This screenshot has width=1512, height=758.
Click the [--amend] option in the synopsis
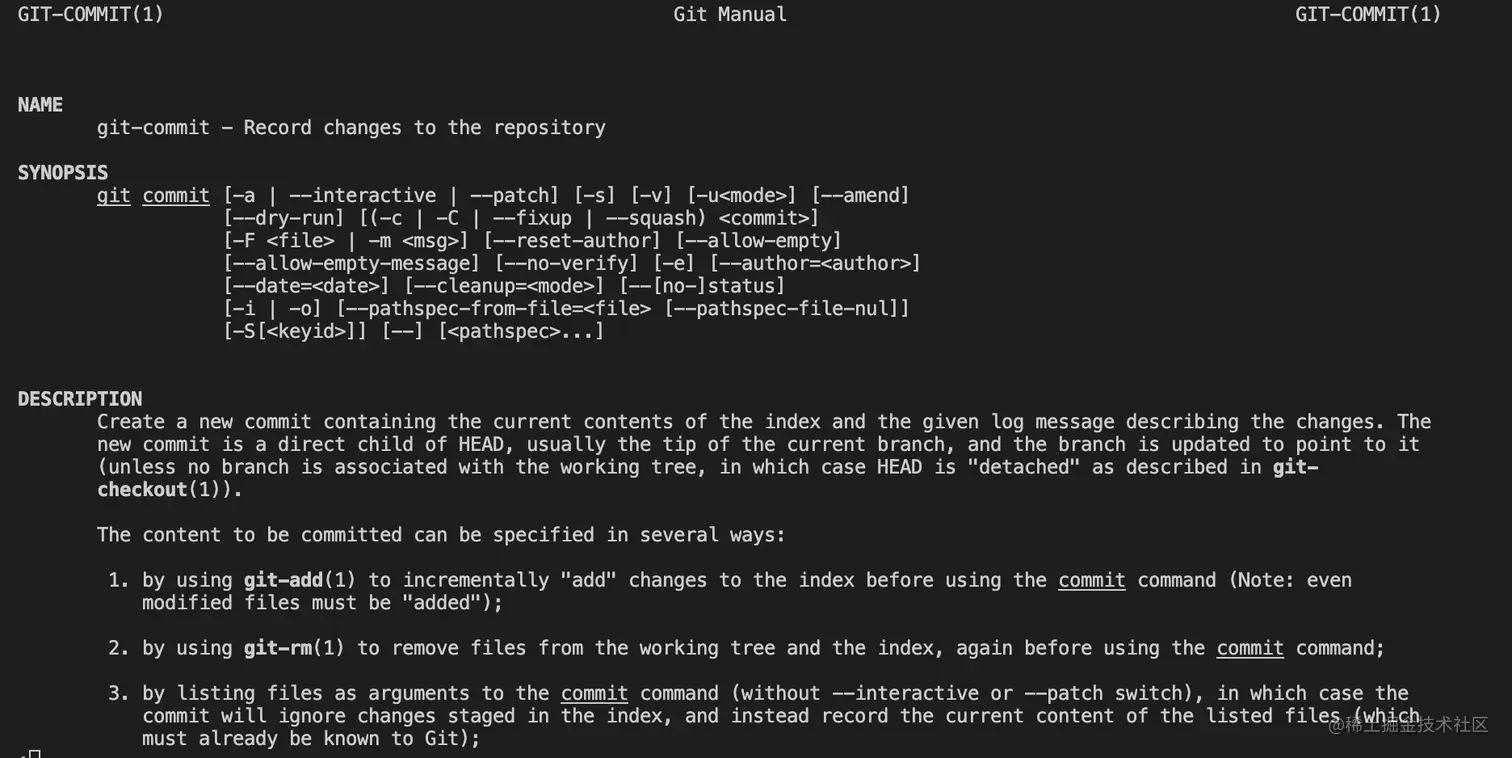pos(860,196)
